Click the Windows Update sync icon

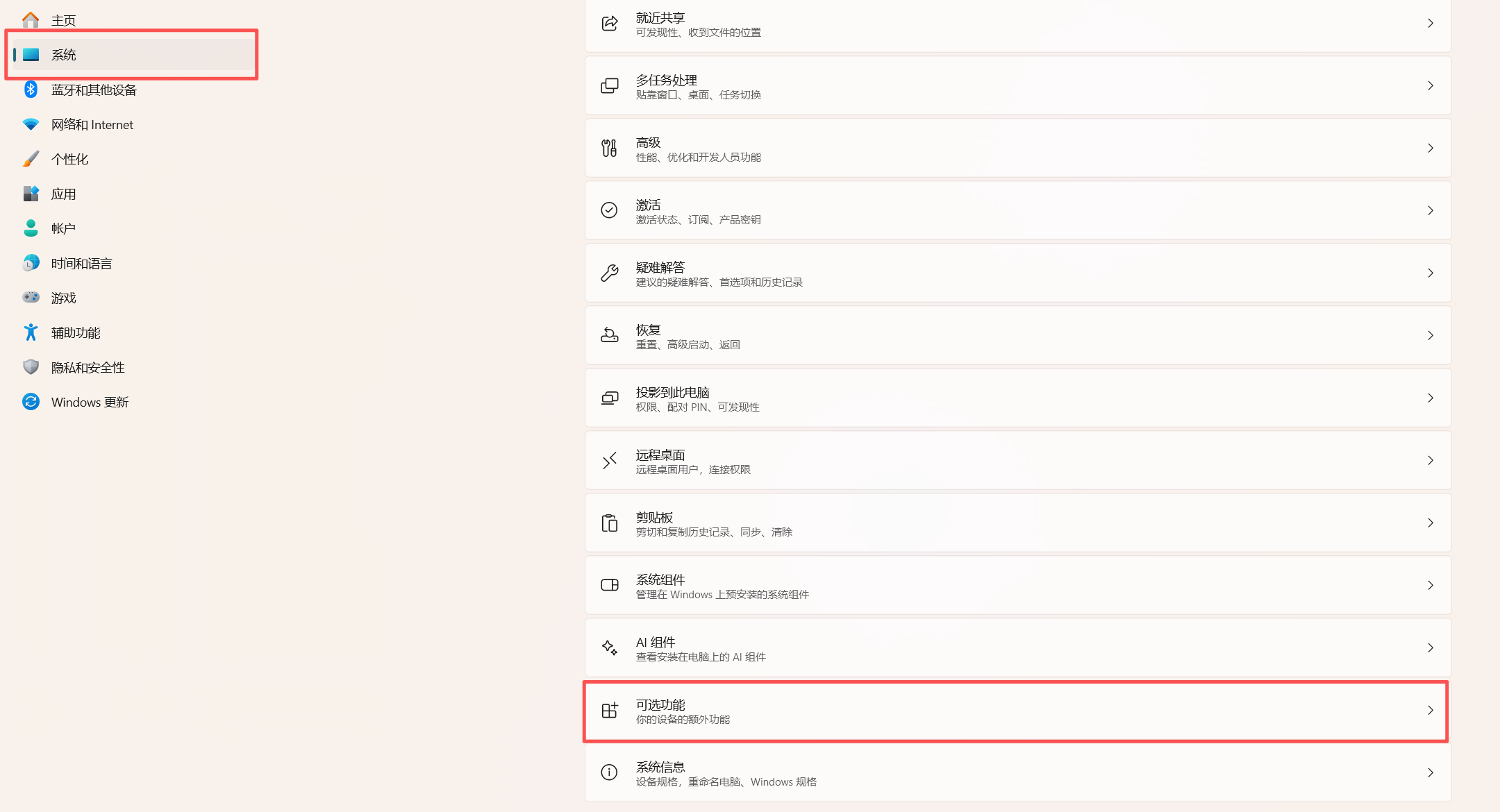coord(31,402)
